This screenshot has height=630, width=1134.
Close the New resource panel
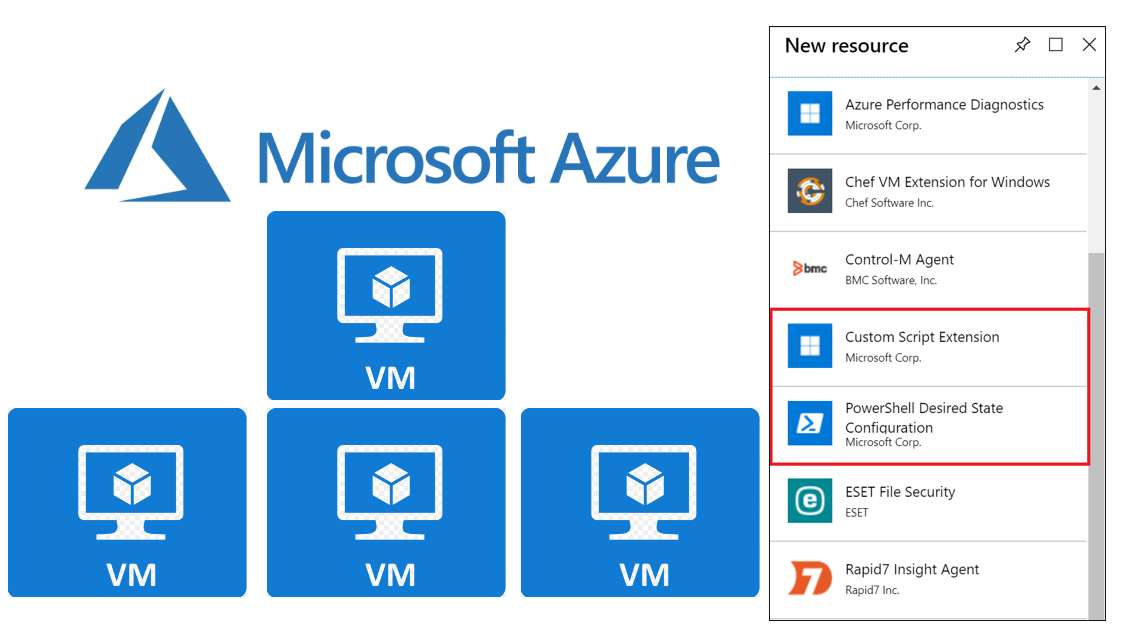[x=1089, y=45]
